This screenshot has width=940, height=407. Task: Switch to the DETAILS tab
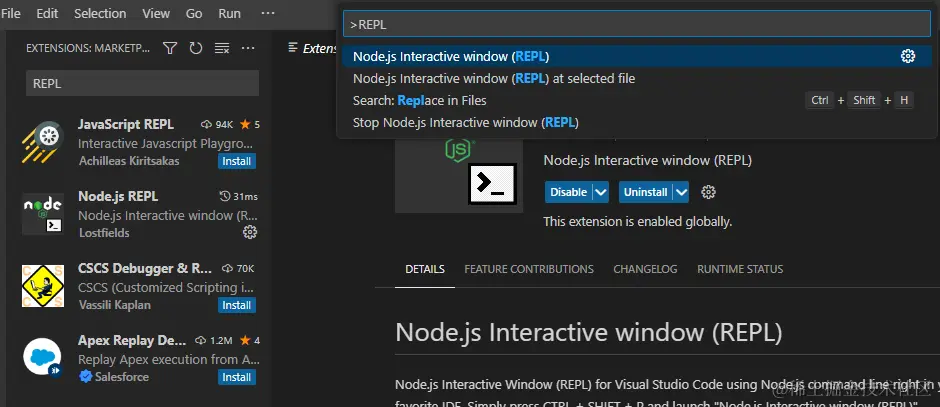coord(425,269)
